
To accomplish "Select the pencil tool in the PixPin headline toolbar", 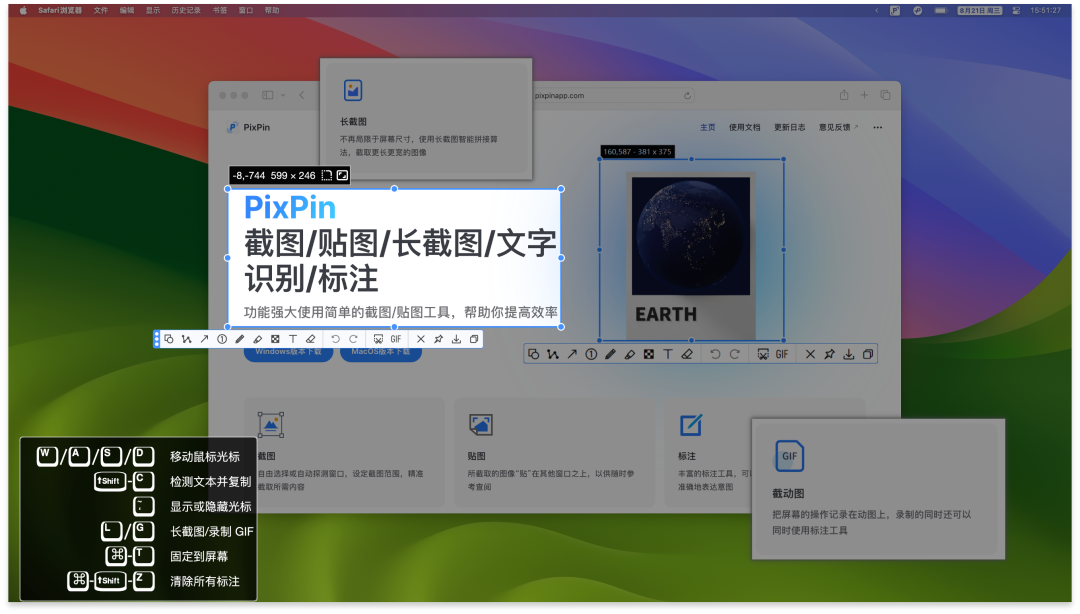I will click(x=240, y=339).
